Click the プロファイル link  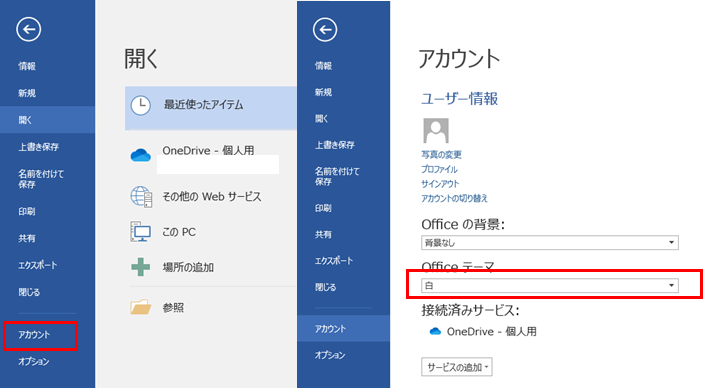pyautogui.click(x=439, y=169)
